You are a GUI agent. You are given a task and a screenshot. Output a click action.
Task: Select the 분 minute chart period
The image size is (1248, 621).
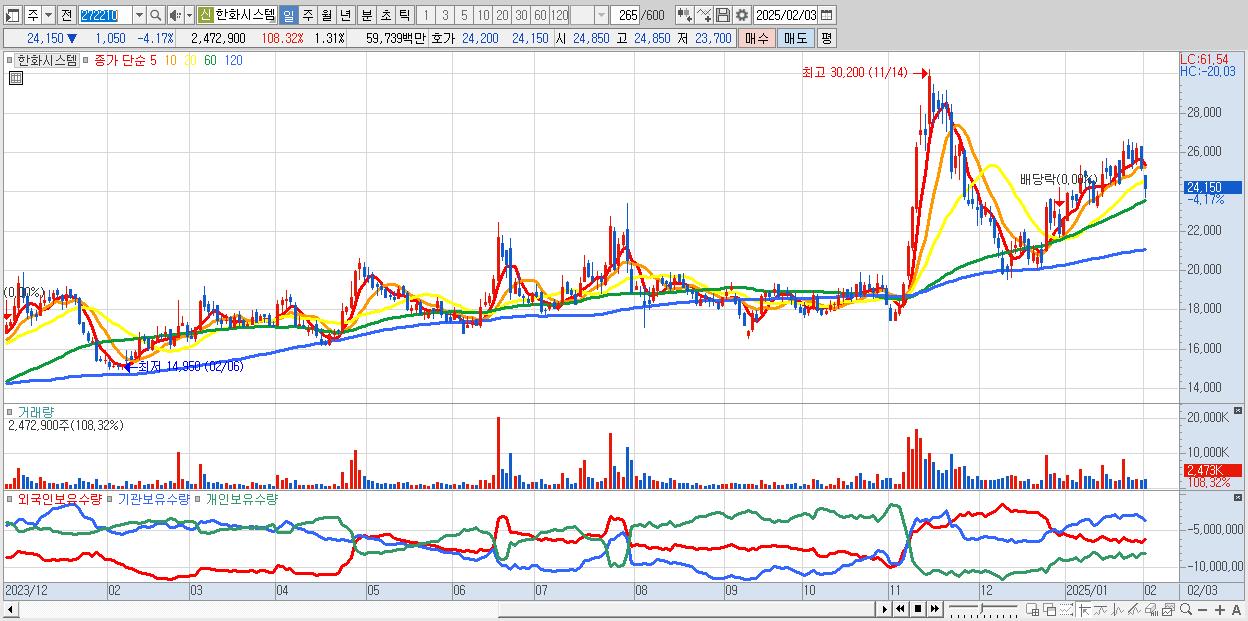coord(365,15)
